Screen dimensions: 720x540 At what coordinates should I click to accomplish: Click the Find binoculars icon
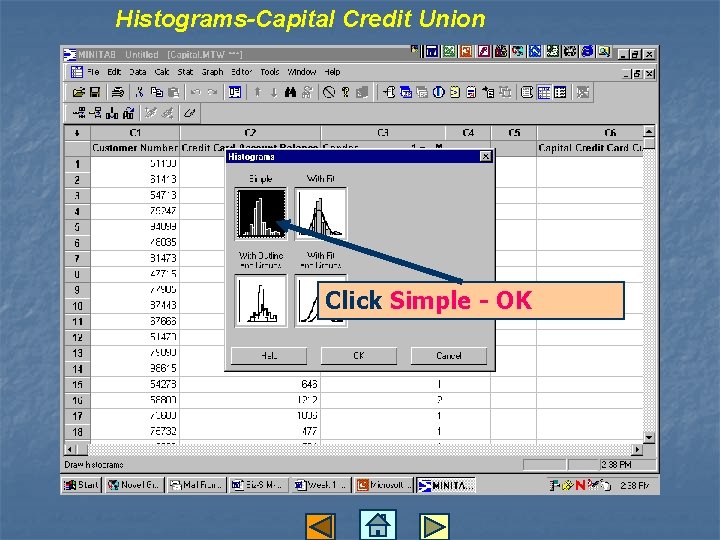290,92
